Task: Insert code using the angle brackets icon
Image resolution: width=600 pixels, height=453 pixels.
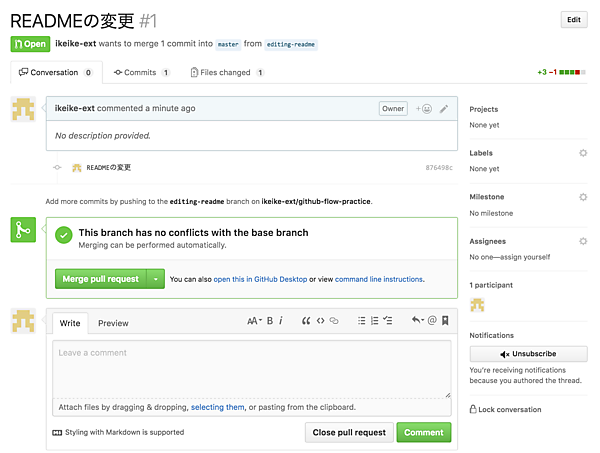Action: tap(320, 321)
